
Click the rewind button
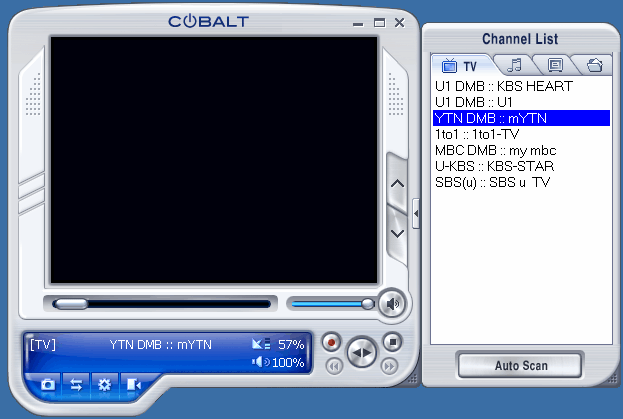334,366
